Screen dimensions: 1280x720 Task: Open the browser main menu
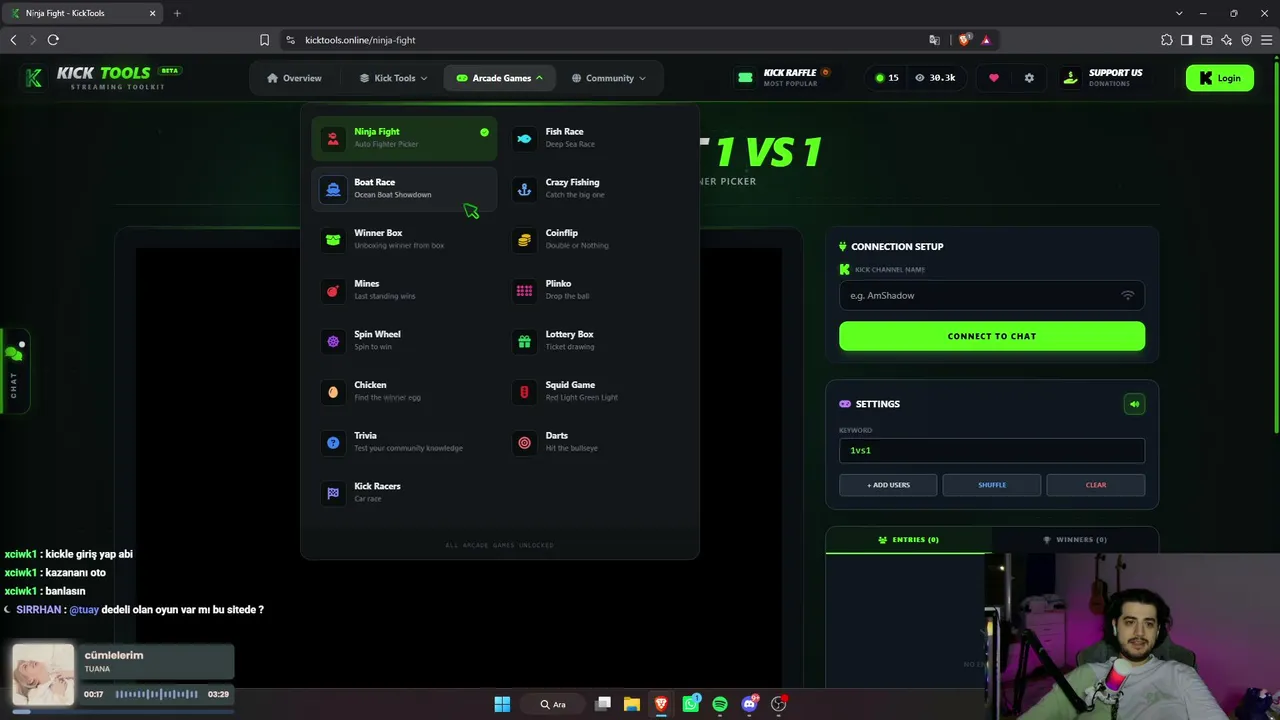pyautogui.click(x=1266, y=40)
